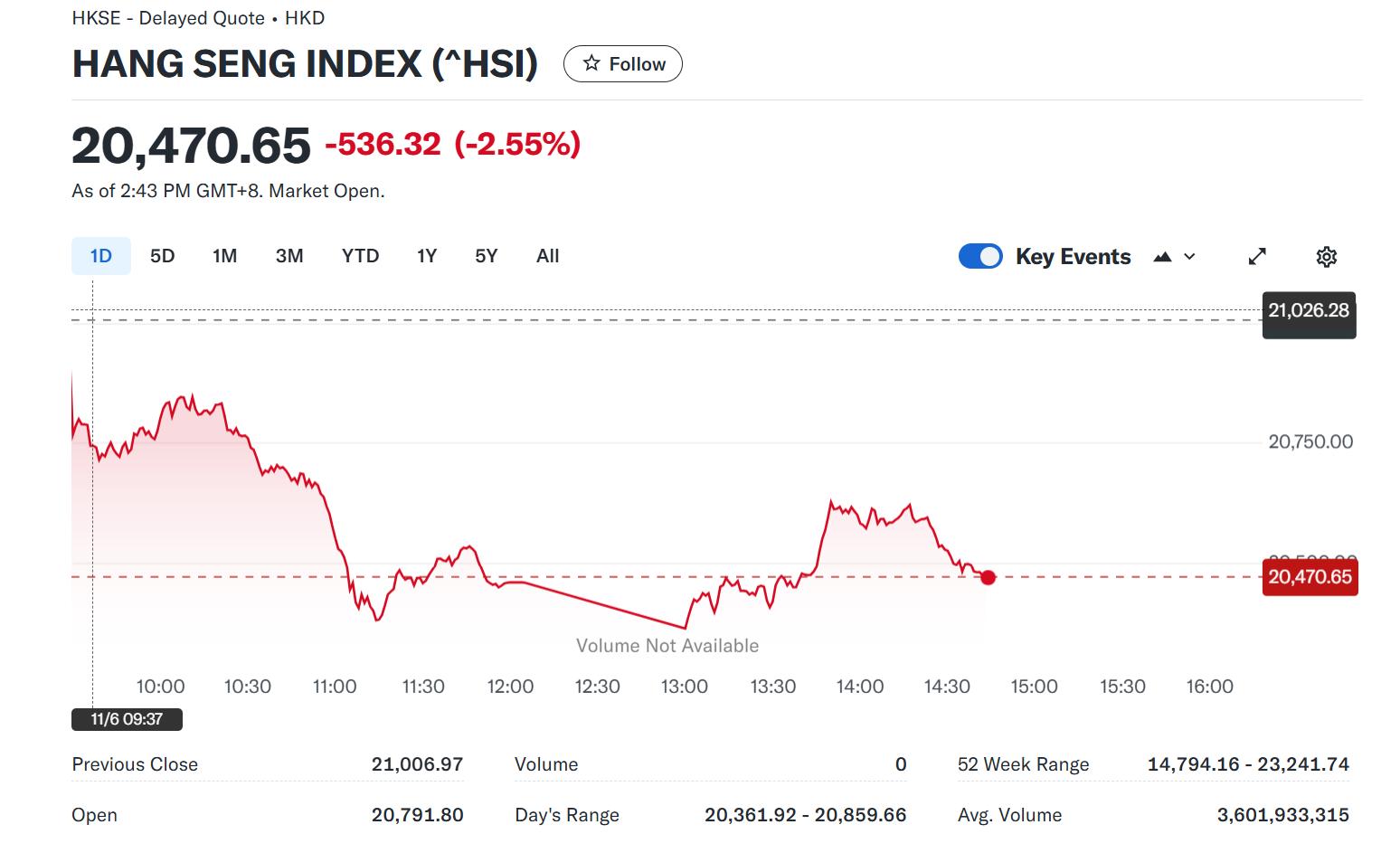Switch to the 5D range
The height and width of the screenshot is (853, 1400).
[163, 256]
